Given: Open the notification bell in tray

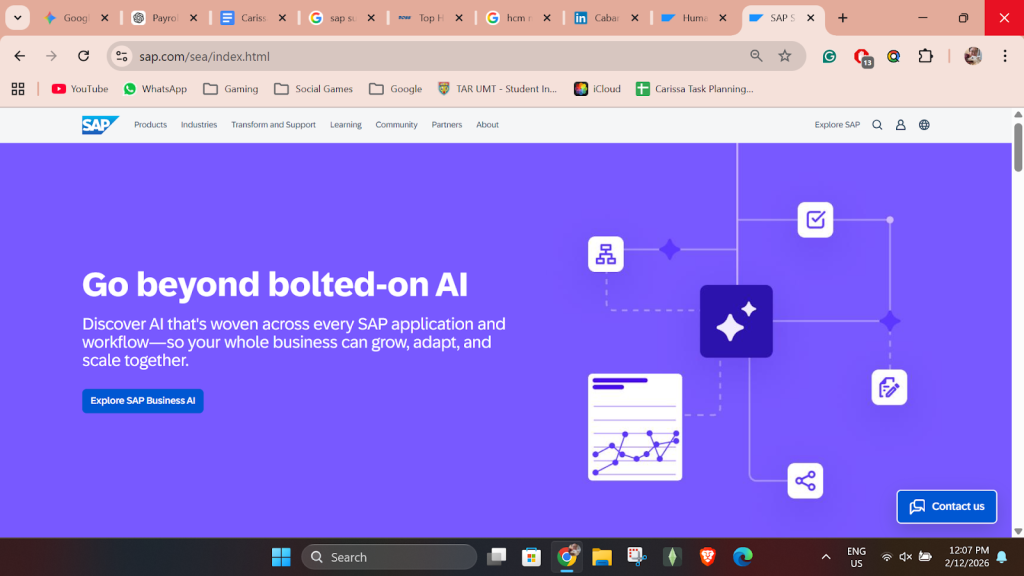Looking at the screenshot, I should pos(1002,557).
